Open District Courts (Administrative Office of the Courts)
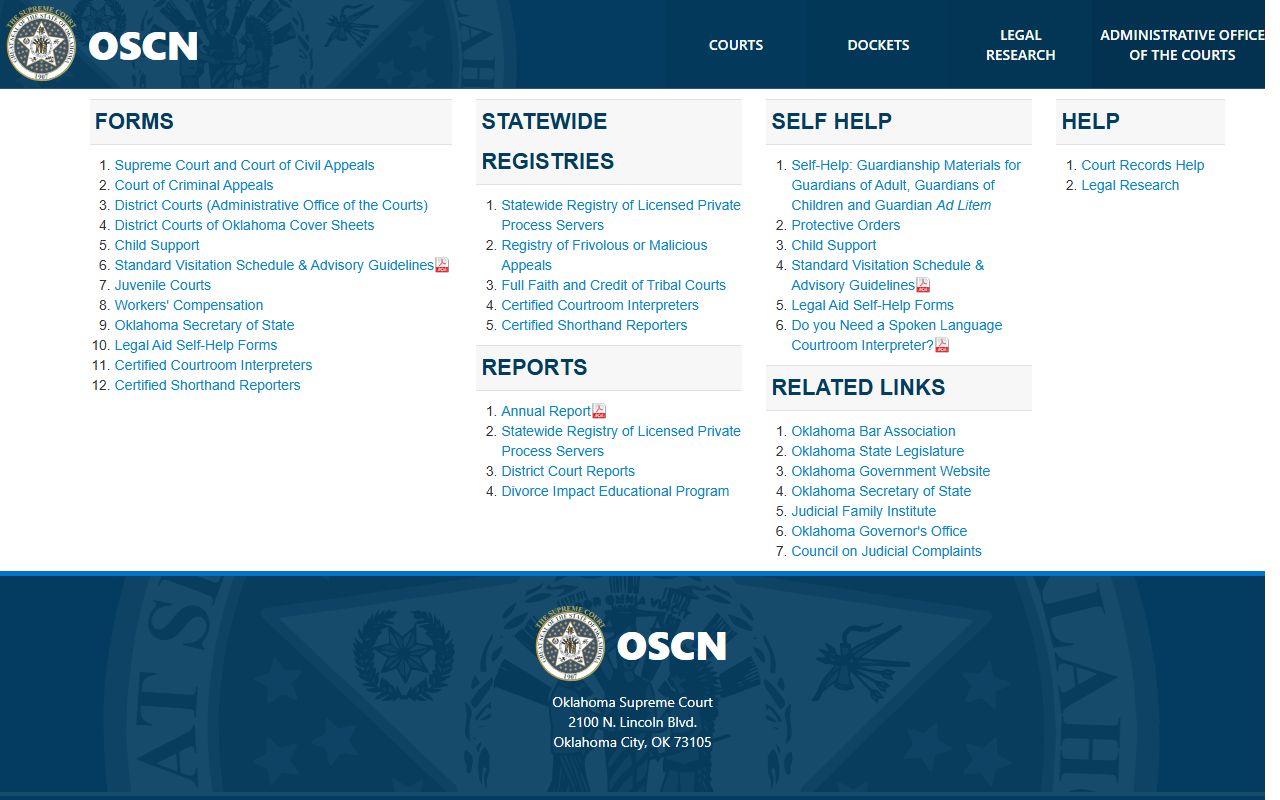 271,205
